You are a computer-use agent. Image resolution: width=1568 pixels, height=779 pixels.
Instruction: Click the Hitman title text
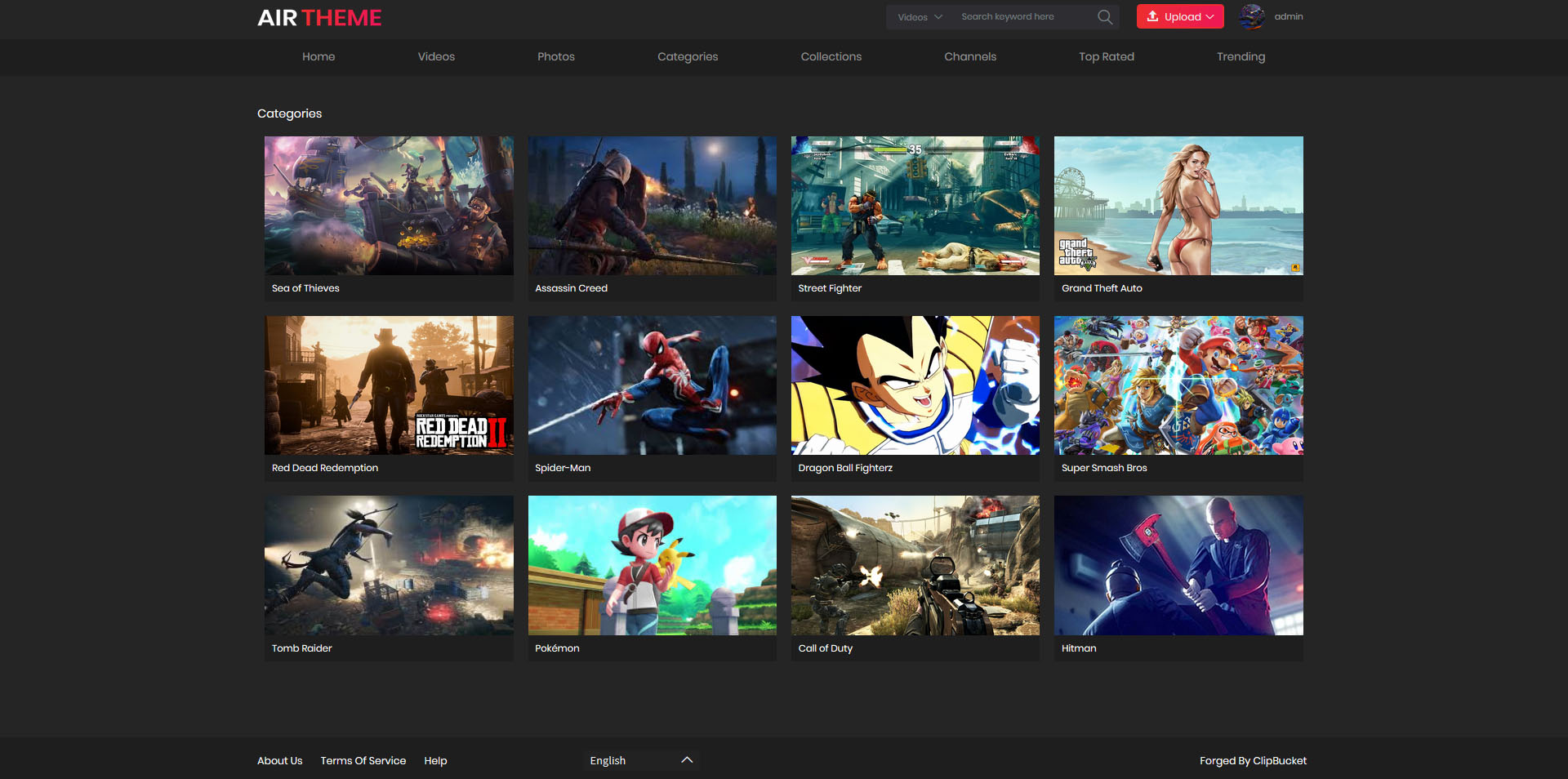1079,648
